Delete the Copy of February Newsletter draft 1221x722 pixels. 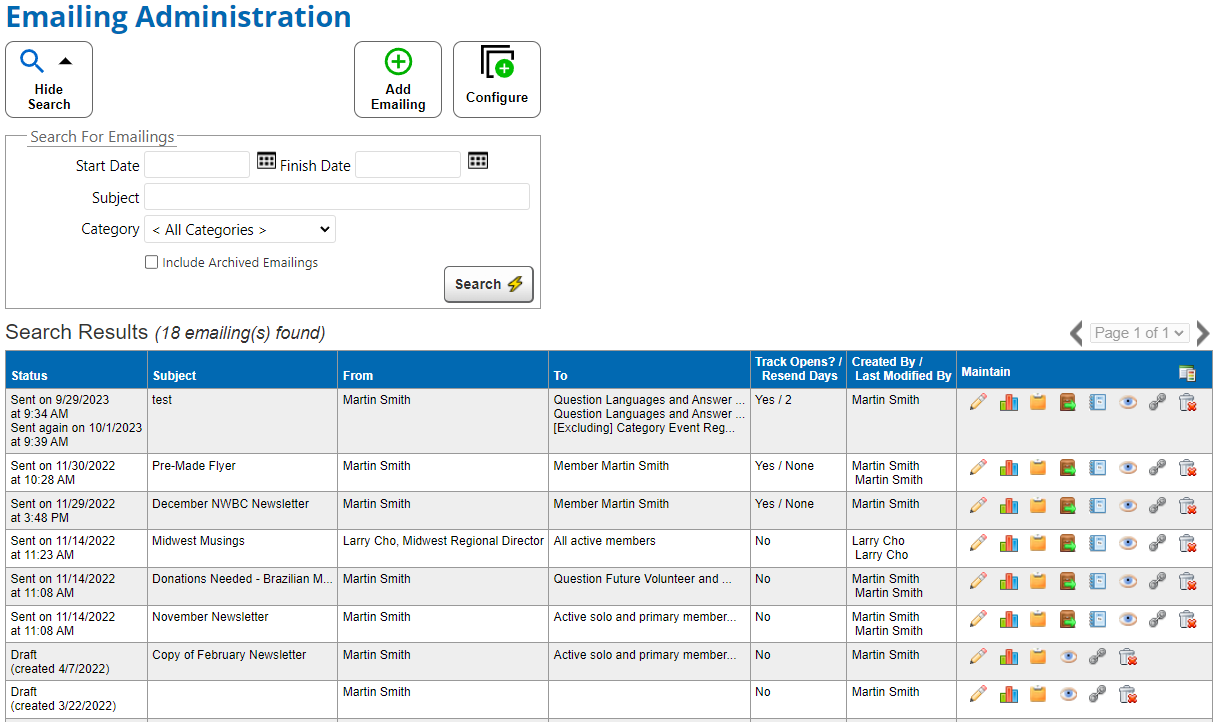1126,657
